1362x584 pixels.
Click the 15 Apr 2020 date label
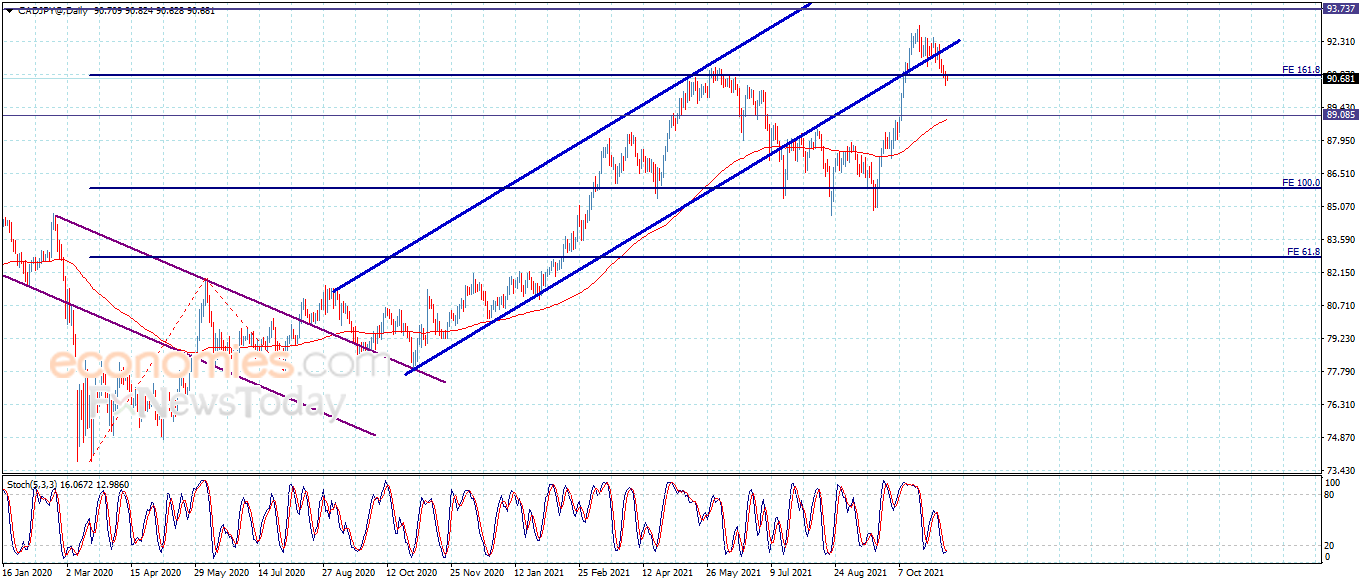155,573
